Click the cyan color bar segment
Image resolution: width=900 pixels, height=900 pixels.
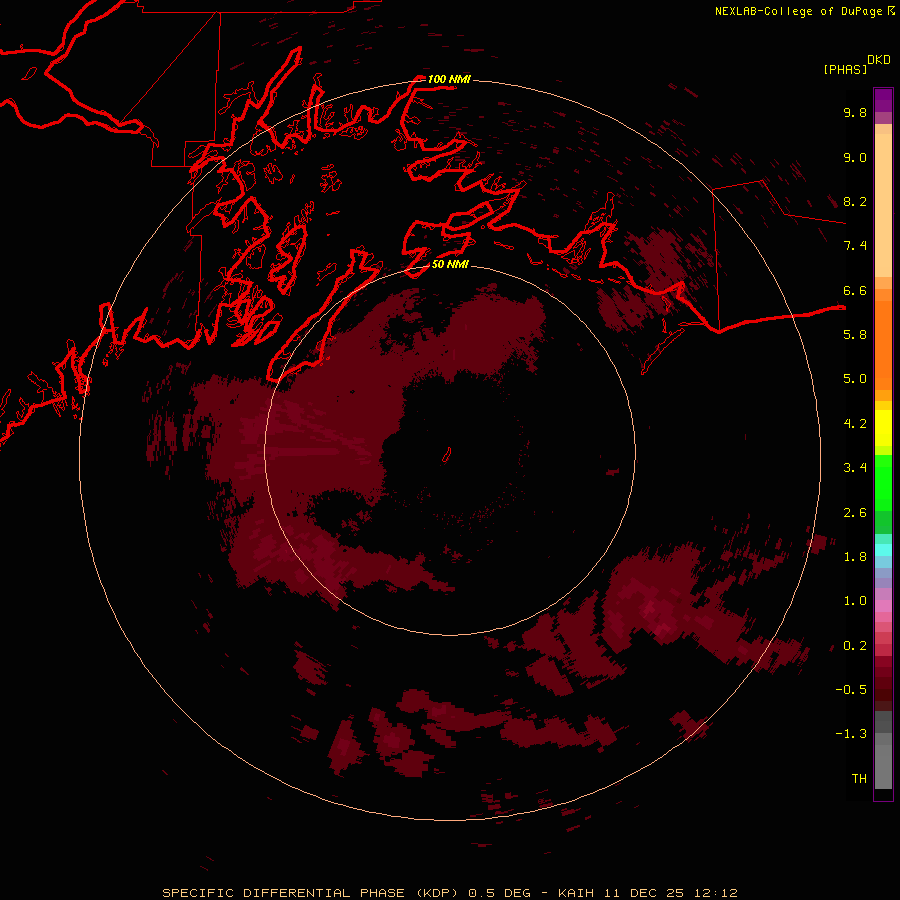pos(883,550)
